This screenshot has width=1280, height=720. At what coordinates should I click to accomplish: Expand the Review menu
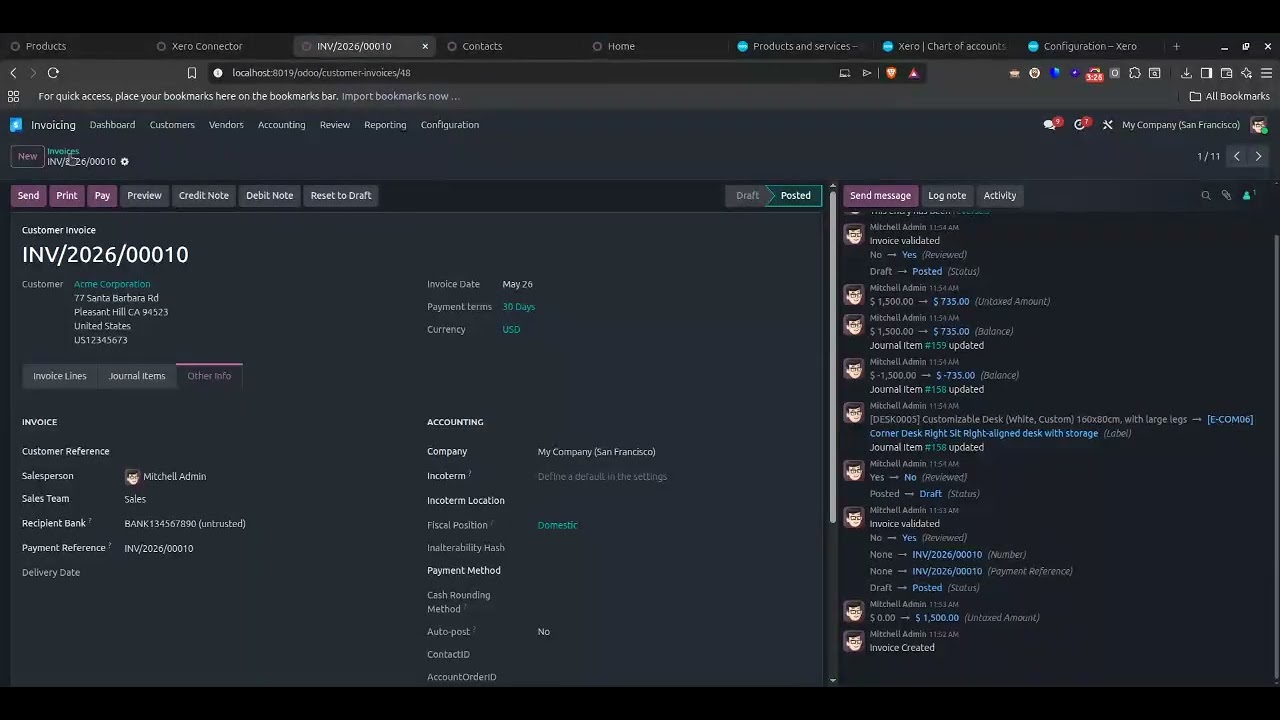335,125
